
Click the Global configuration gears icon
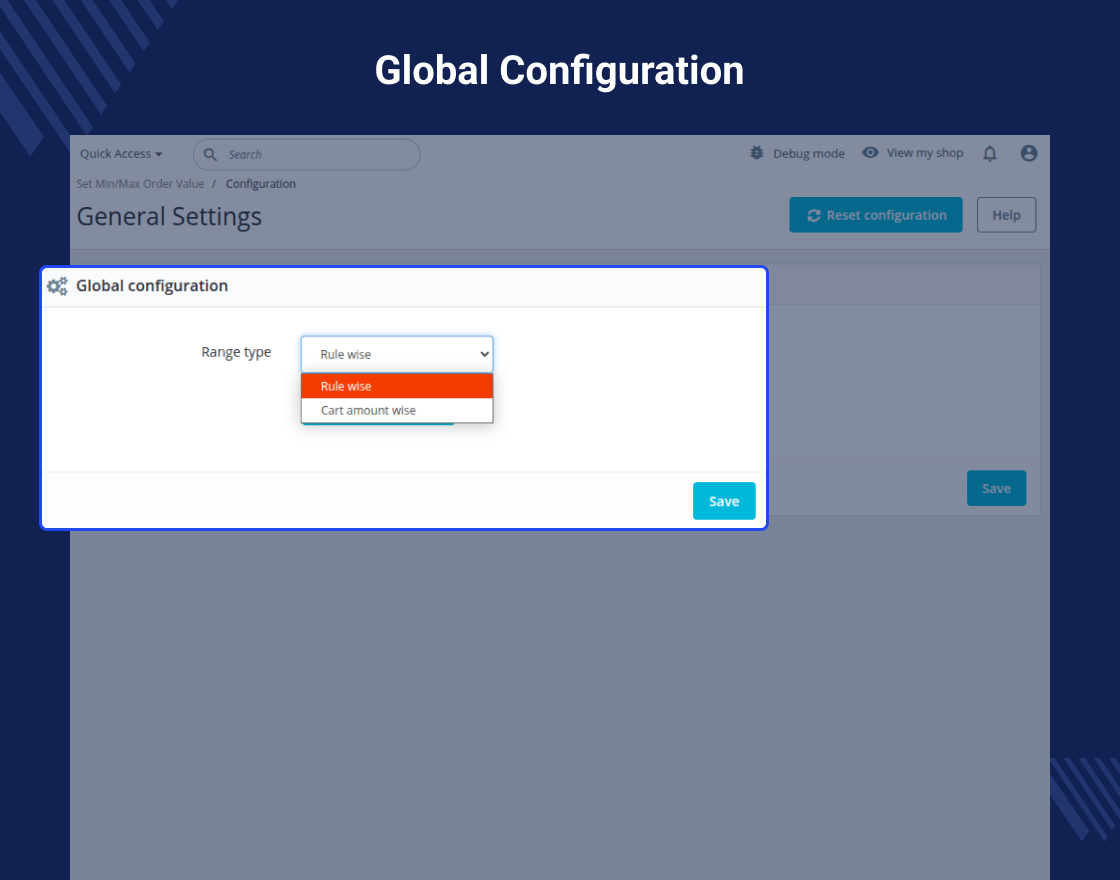57,286
